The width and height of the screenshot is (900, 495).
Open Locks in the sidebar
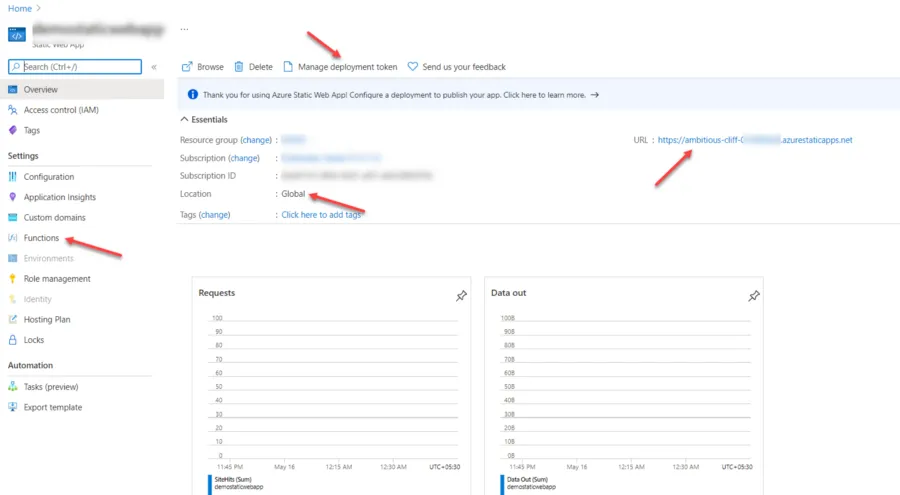click(34, 340)
